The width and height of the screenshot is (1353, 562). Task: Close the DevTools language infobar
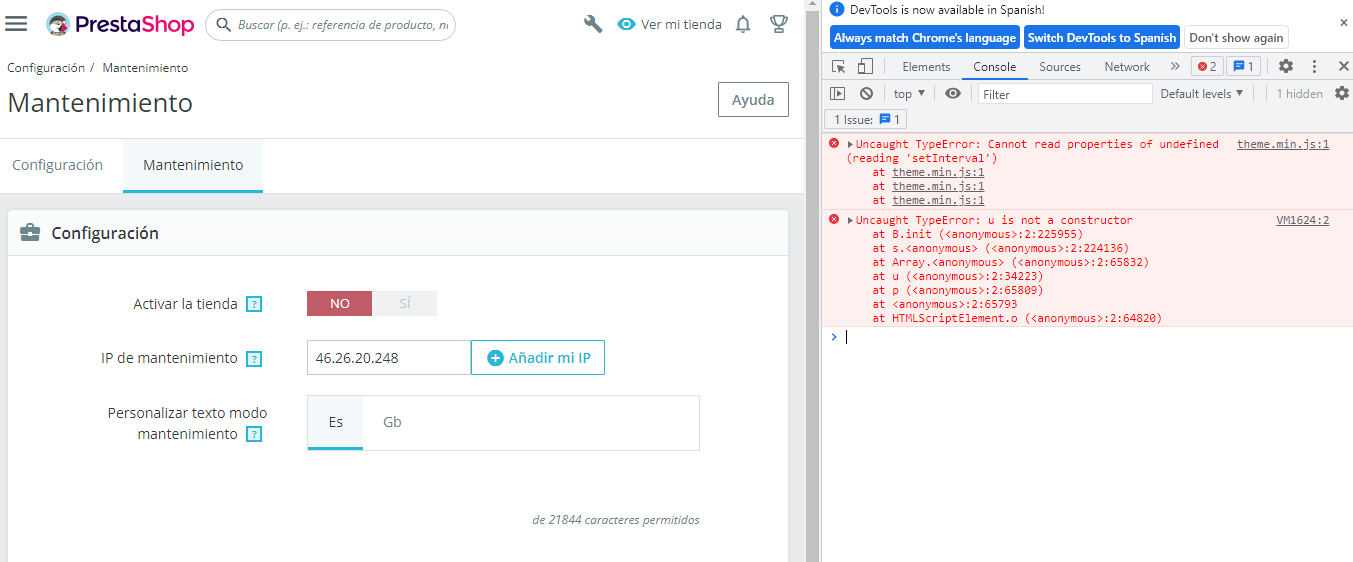click(1344, 22)
